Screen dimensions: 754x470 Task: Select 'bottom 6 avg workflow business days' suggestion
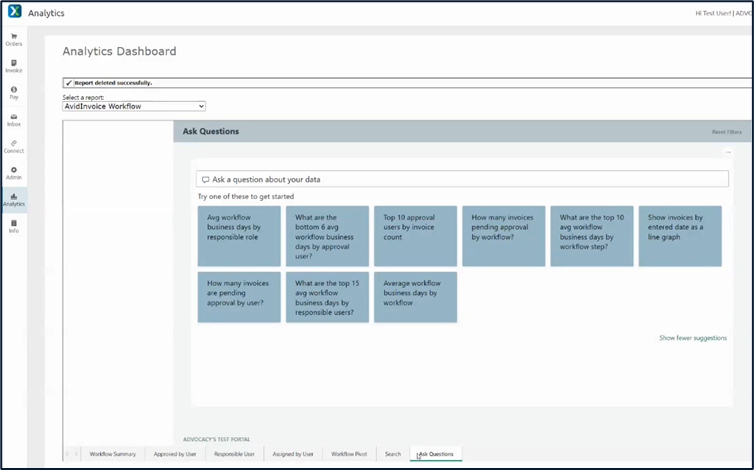[x=327, y=236]
